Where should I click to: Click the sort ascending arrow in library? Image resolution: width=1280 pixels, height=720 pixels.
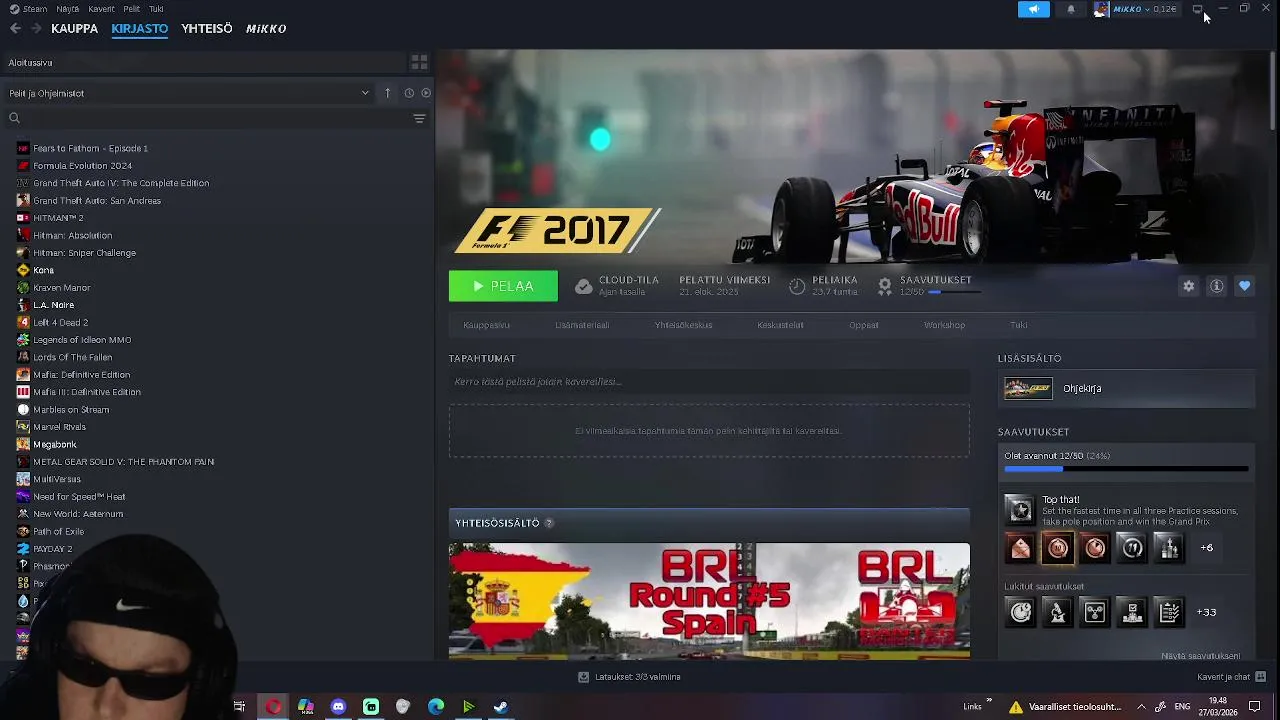coord(388,93)
